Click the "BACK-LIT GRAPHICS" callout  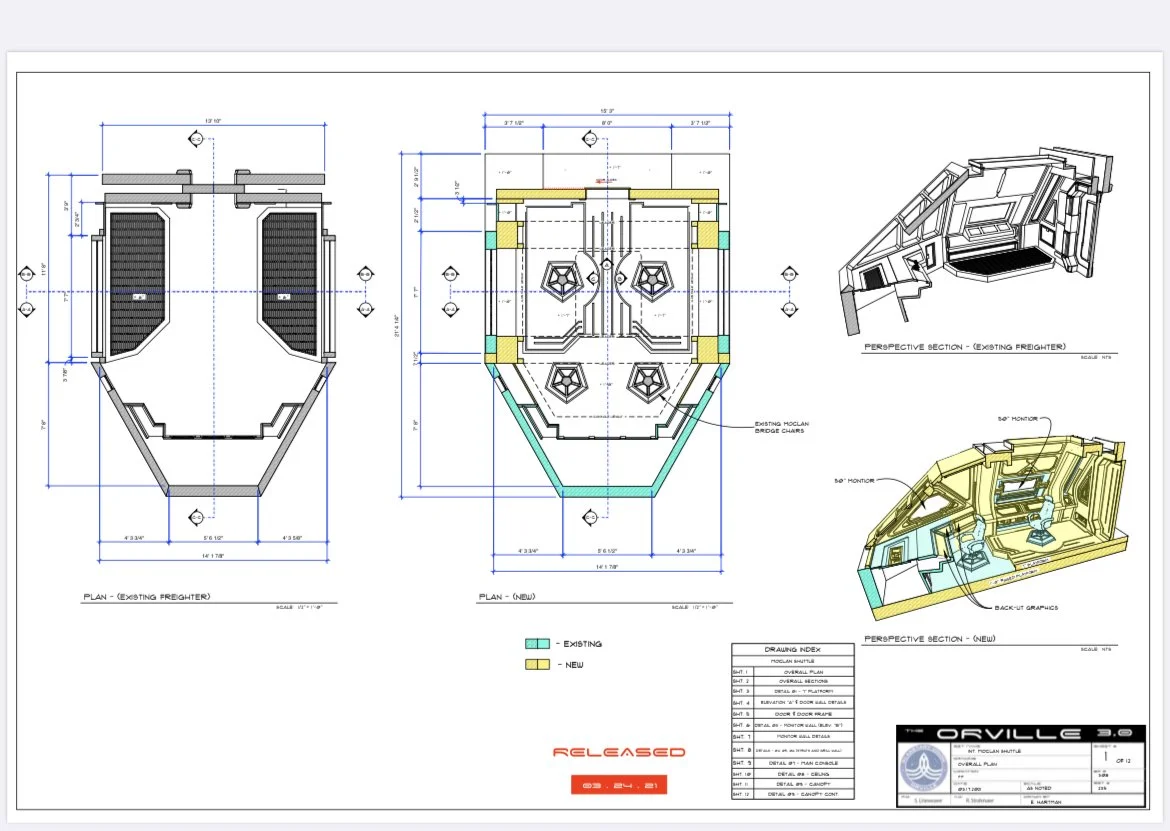click(x=1026, y=608)
